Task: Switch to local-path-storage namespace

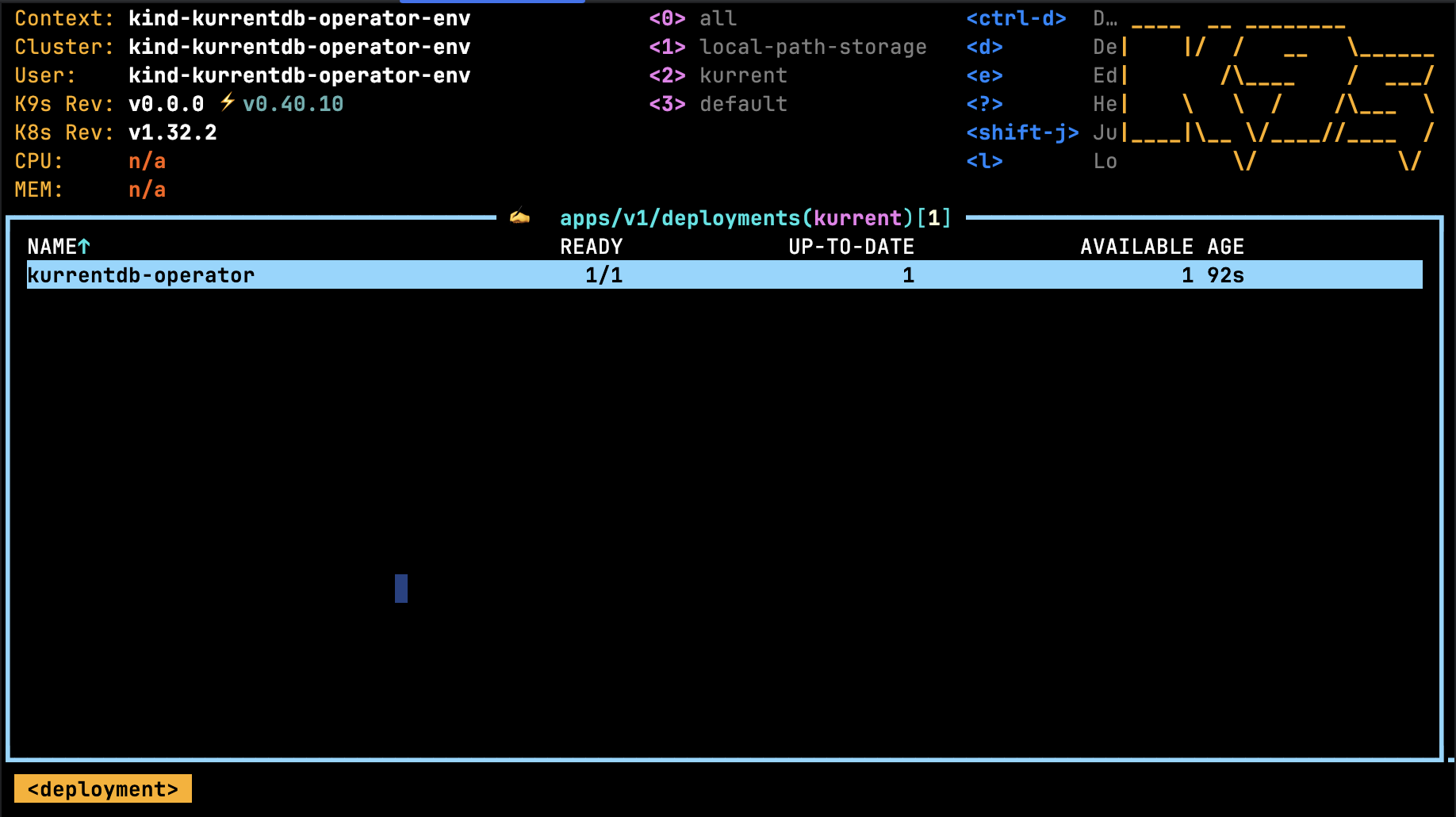Action: click(x=812, y=47)
